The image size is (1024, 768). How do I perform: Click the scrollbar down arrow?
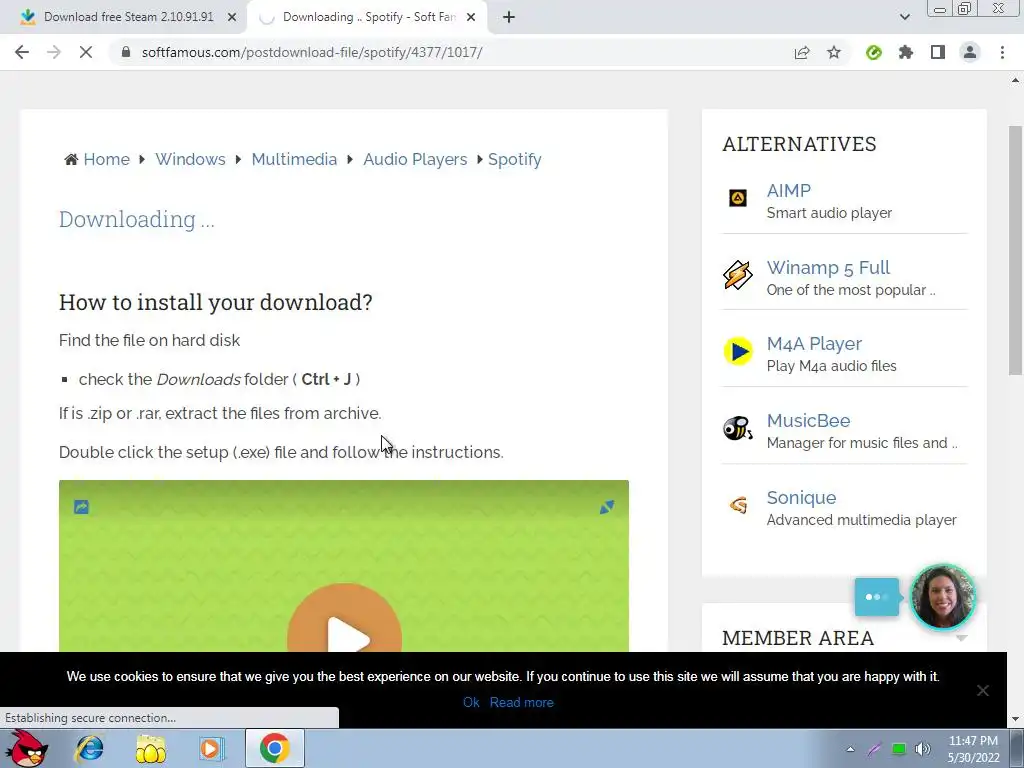click(1015, 719)
